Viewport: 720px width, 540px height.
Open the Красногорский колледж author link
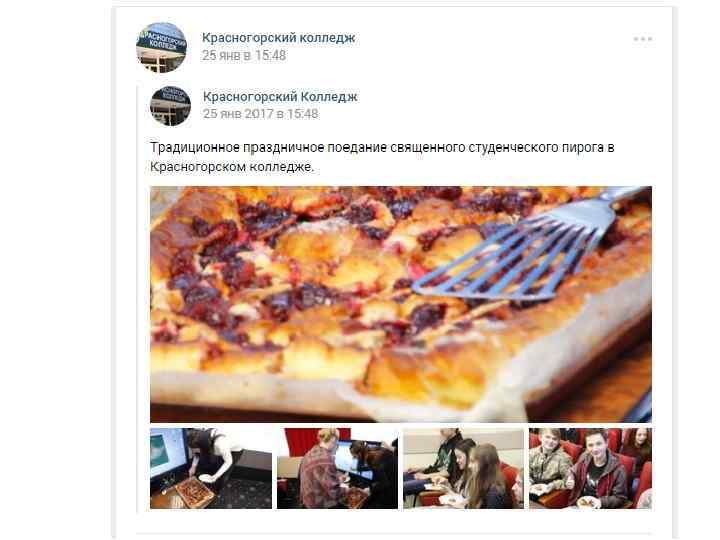pyautogui.click(x=279, y=38)
